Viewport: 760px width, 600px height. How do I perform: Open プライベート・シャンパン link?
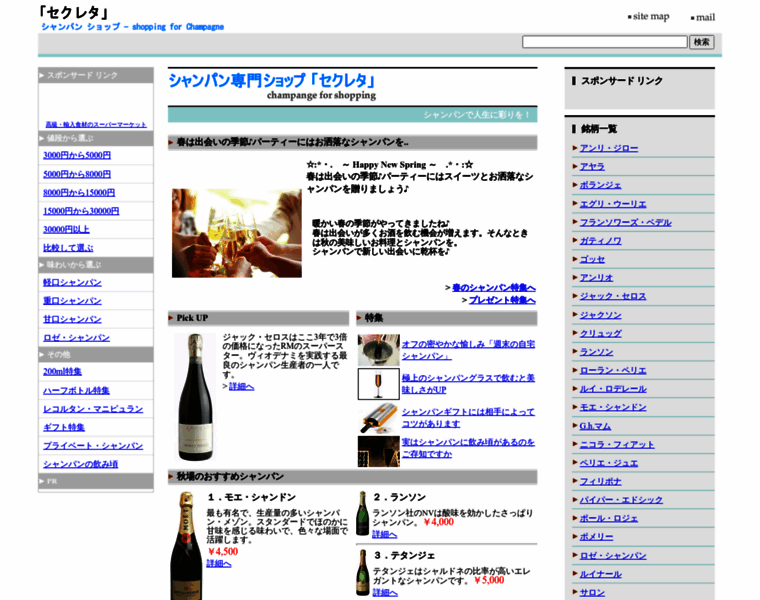93,445
